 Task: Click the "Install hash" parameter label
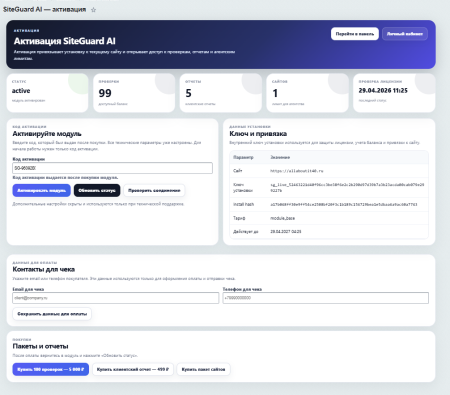tap(243, 204)
